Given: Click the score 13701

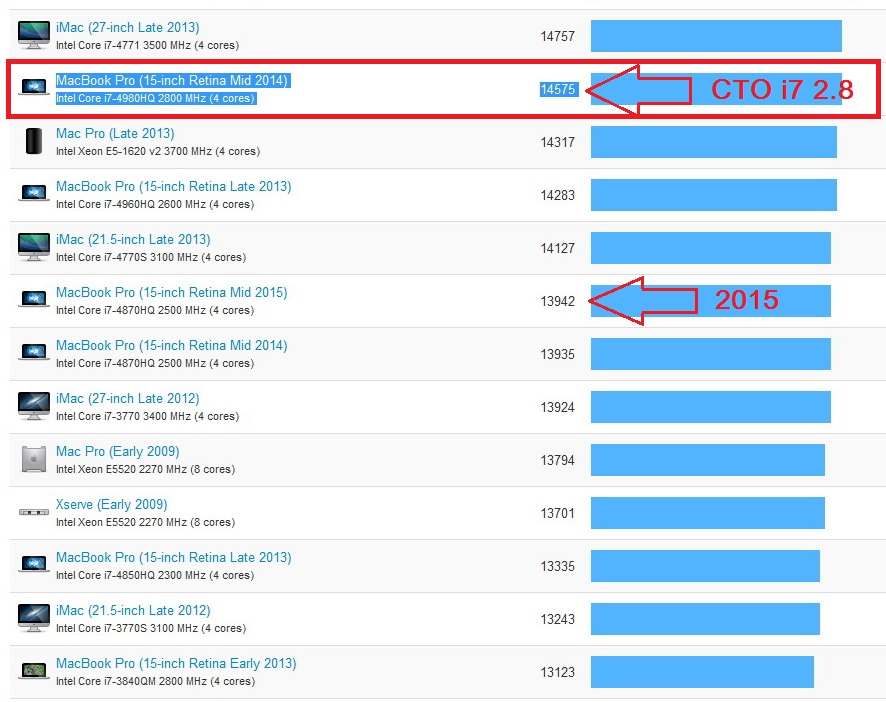Looking at the screenshot, I should (557, 513).
